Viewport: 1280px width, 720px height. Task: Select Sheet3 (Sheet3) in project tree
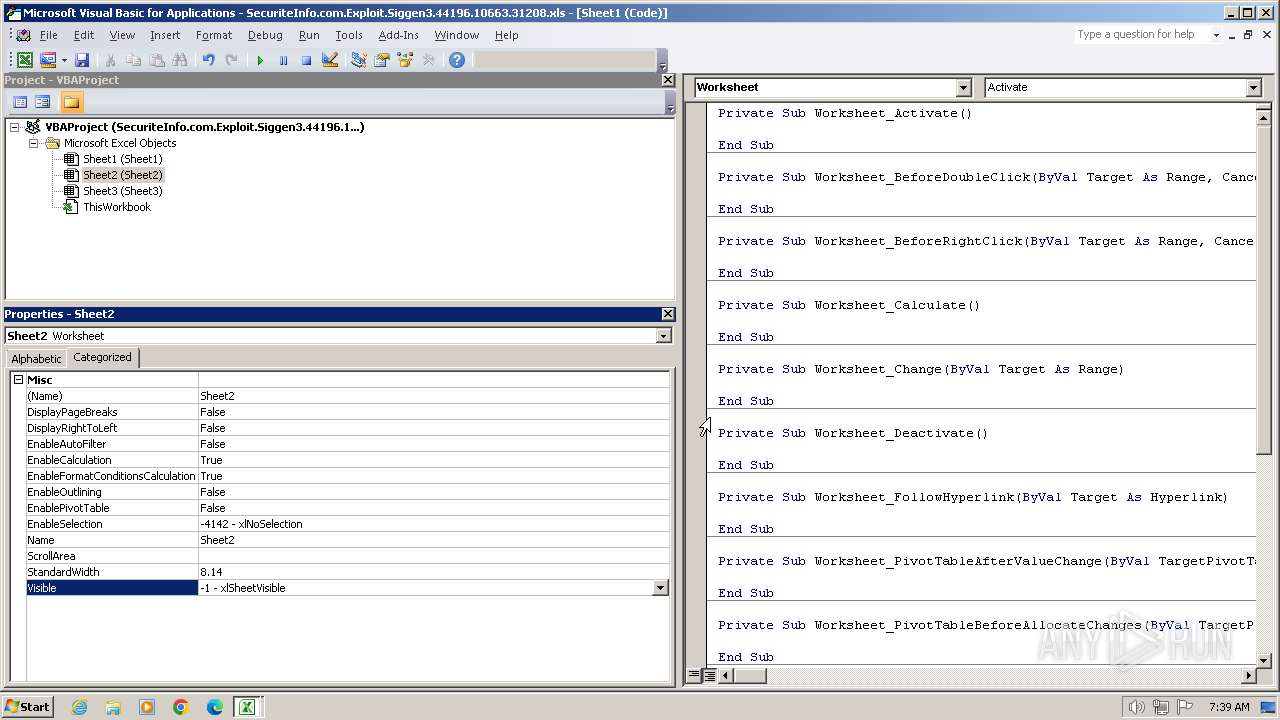point(122,191)
